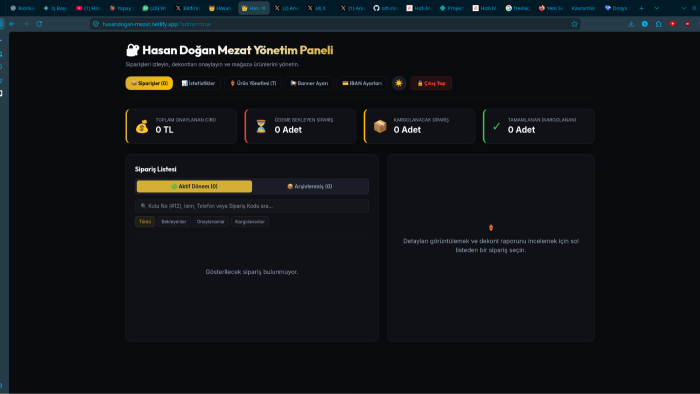
Task: Click the hourglass icon on the Ödeme Bekleyen card
Action: click(261, 126)
